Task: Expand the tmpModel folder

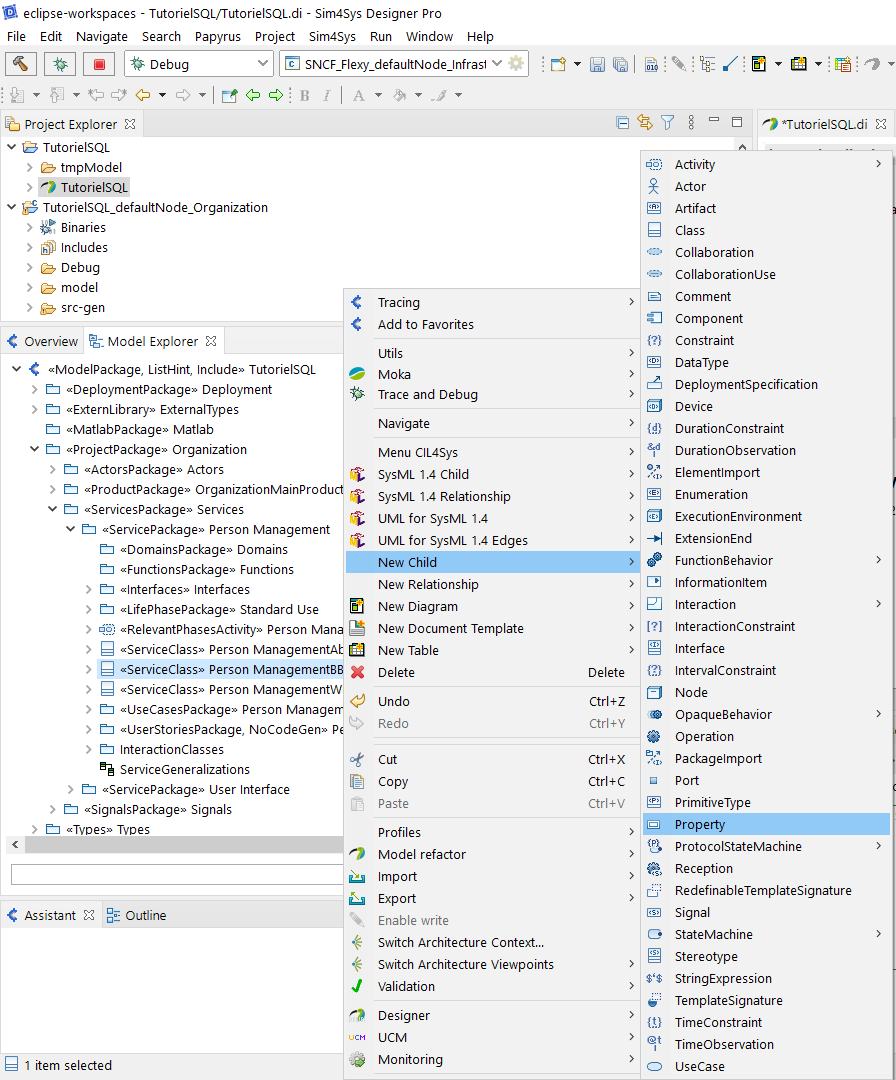Action: coord(30,167)
